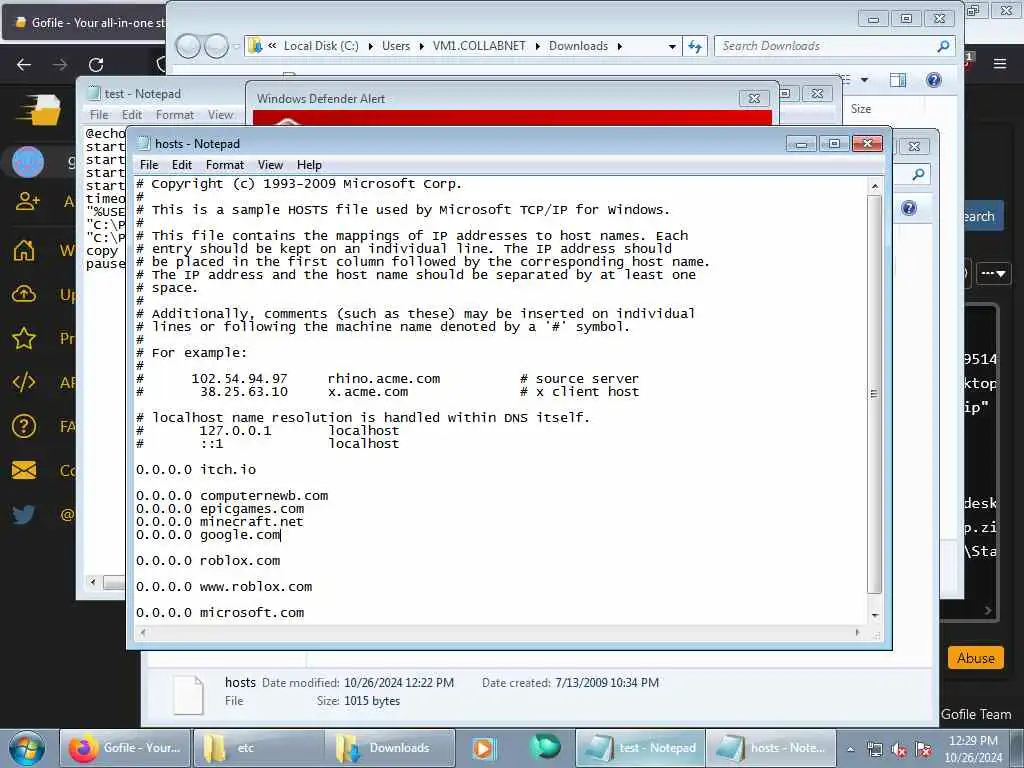Click the Firefox forward arrow

60,65
